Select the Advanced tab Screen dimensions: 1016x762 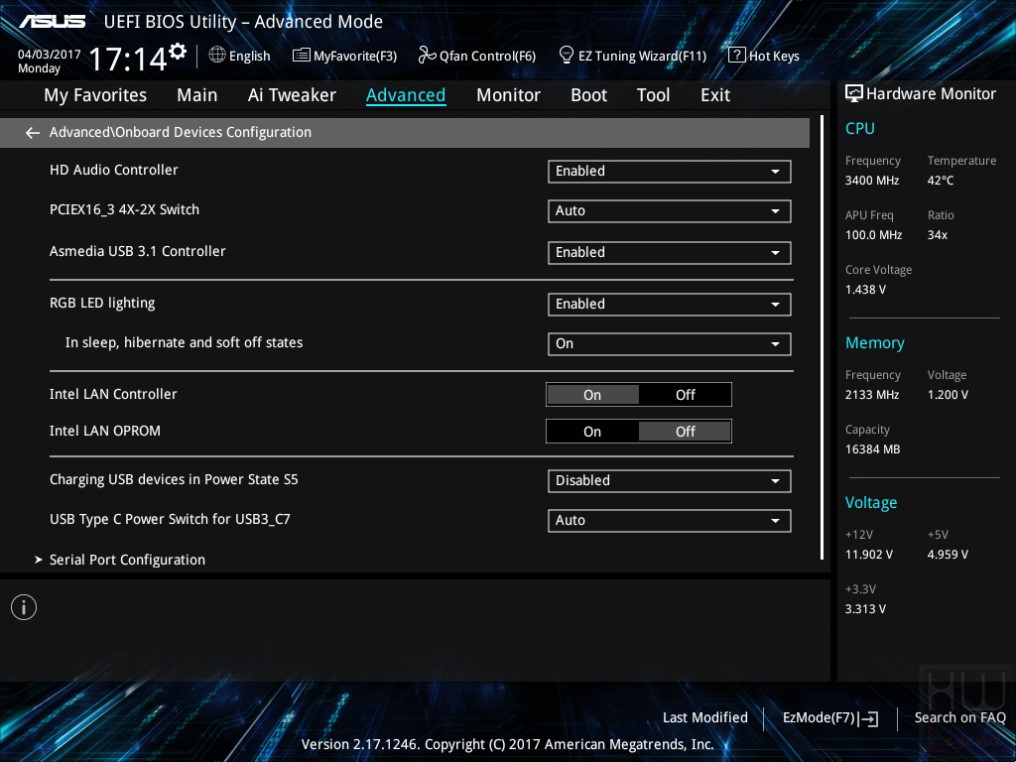(x=406, y=95)
